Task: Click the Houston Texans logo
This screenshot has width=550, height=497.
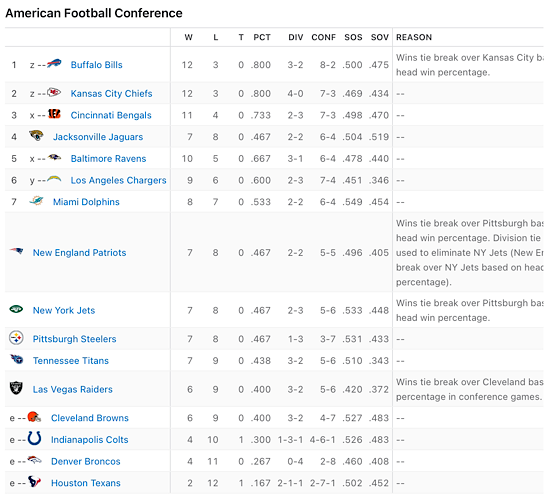Action: [x=34, y=482]
